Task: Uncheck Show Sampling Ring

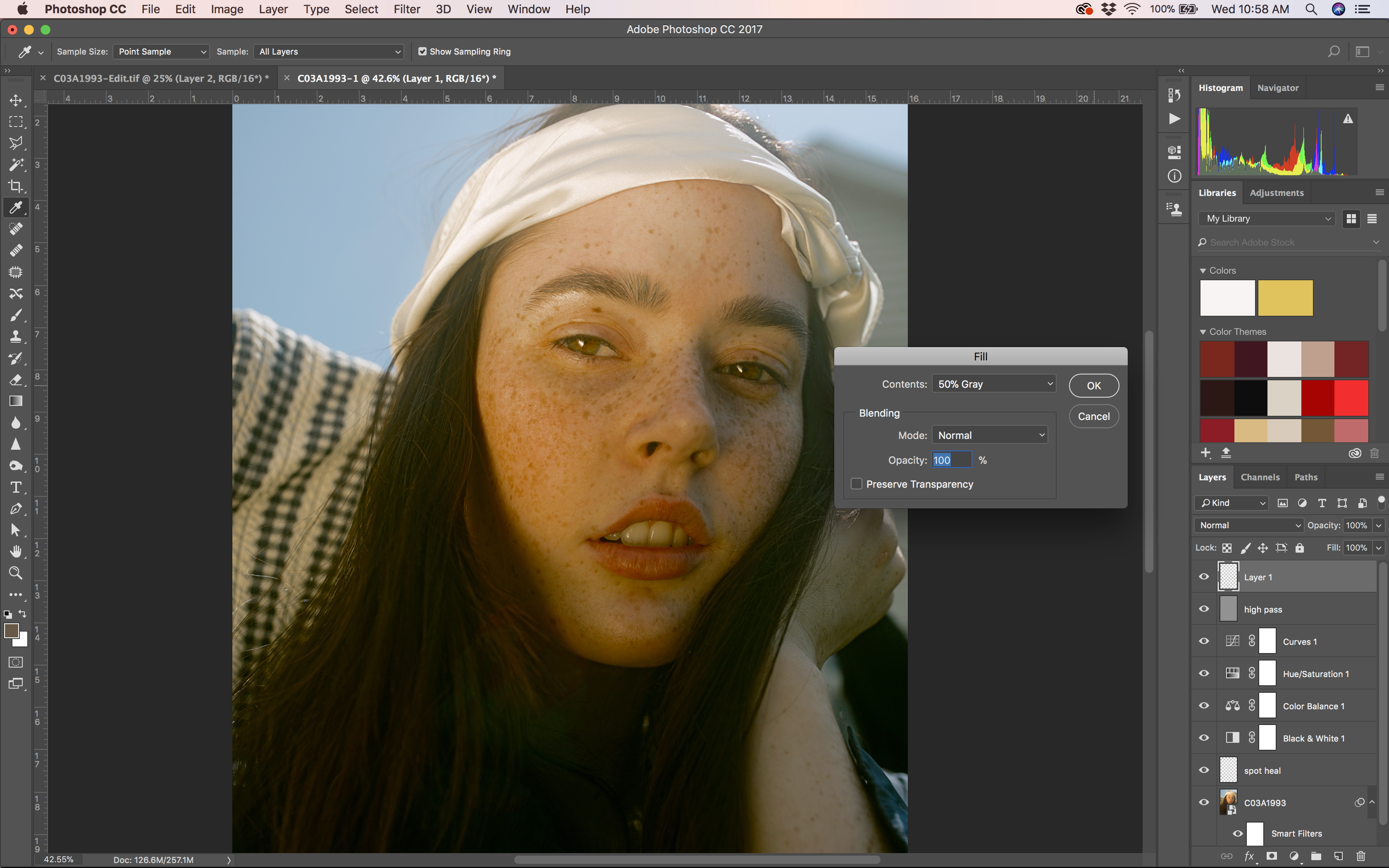Action: click(x=422, y=52)
